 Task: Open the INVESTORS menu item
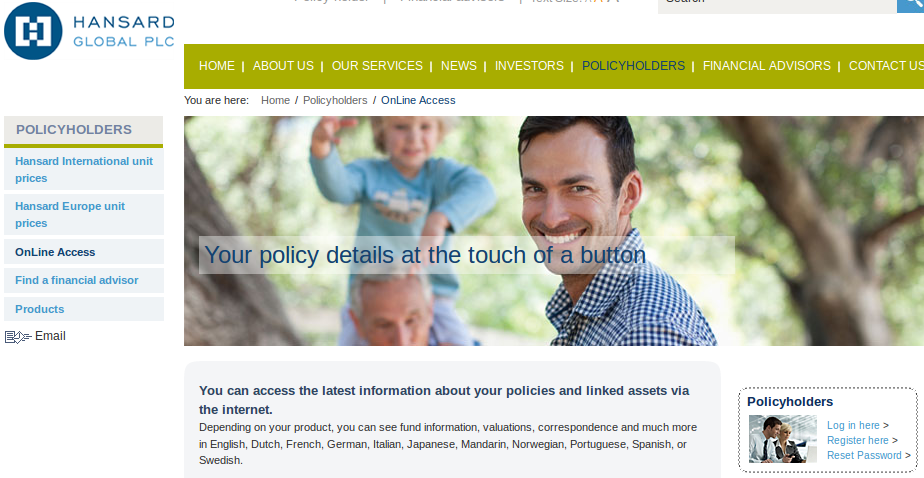click(x=529, y=66)
